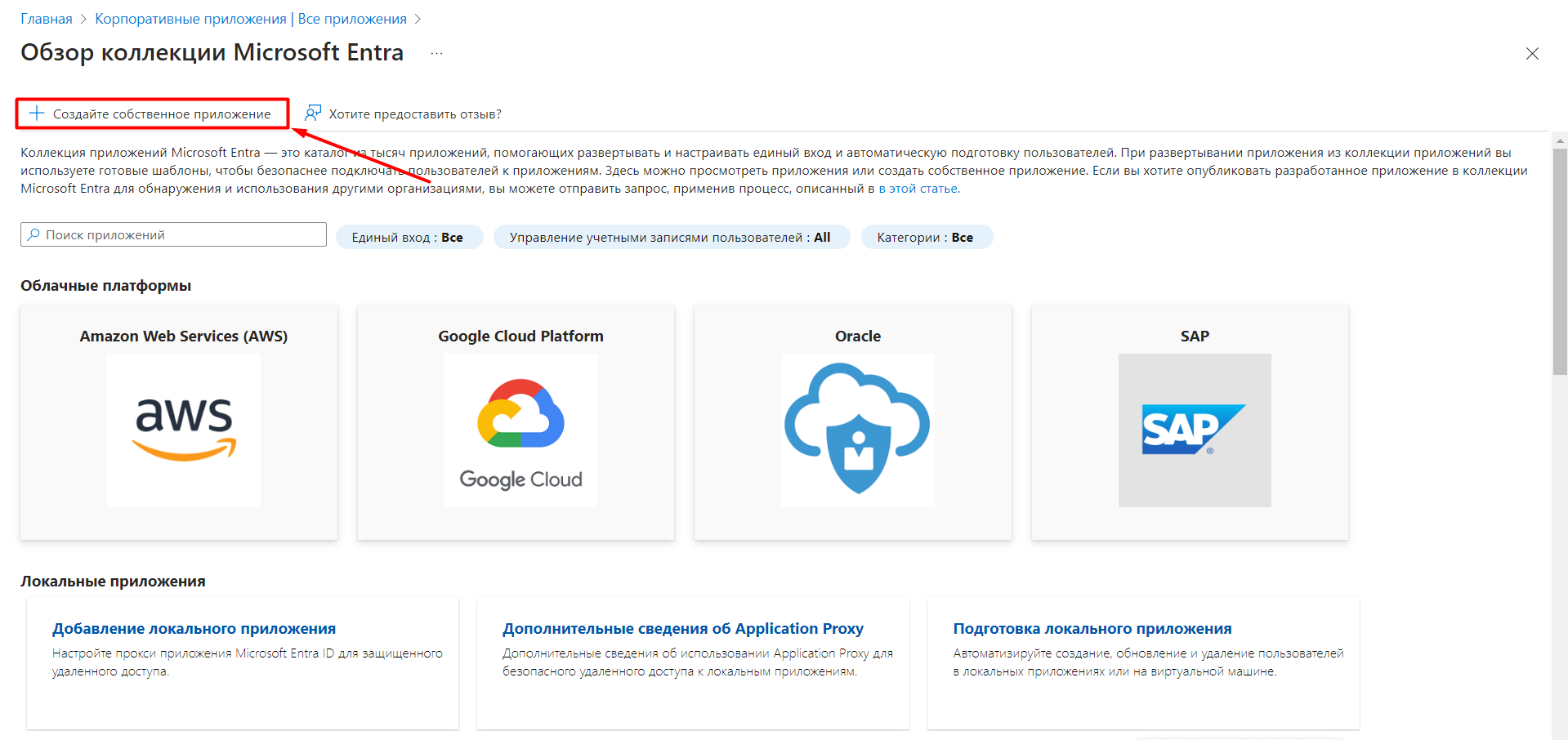Open 'Дополнительные сведения об Application Proxy' card
1568x740 pixels.
point(682,629)
